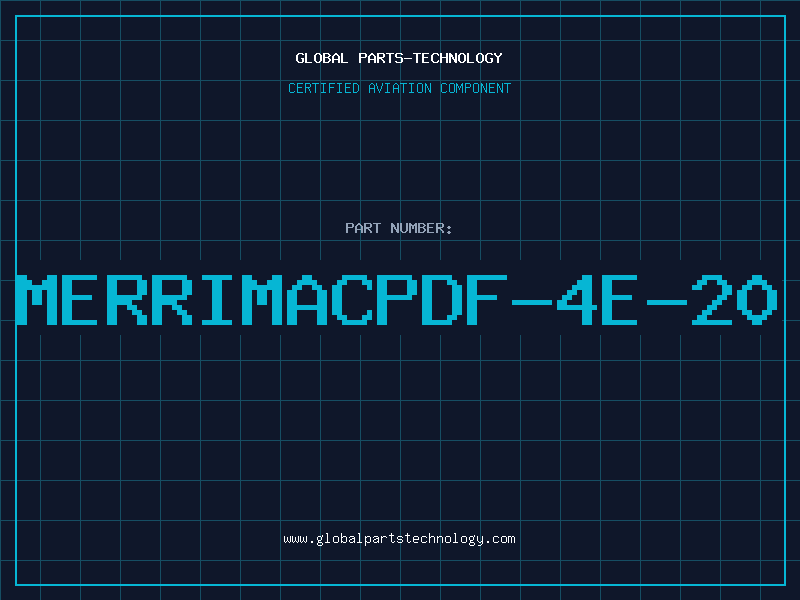This screenshot has height=600, width=800.
Task: Open the www.globalpartstechnology.com link
Action: (399, 539)
